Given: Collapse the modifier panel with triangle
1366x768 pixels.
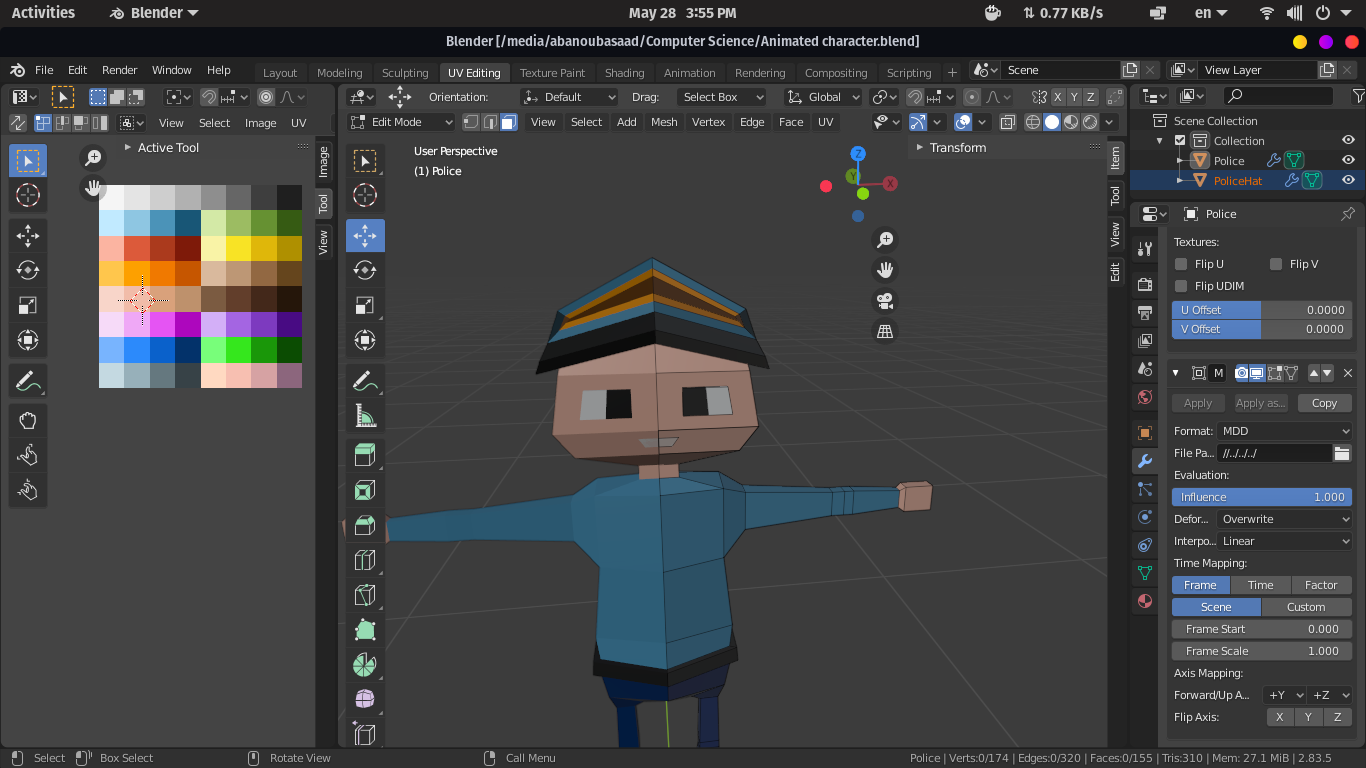Looking at the screenshot, I should (x=1176, y=373).
